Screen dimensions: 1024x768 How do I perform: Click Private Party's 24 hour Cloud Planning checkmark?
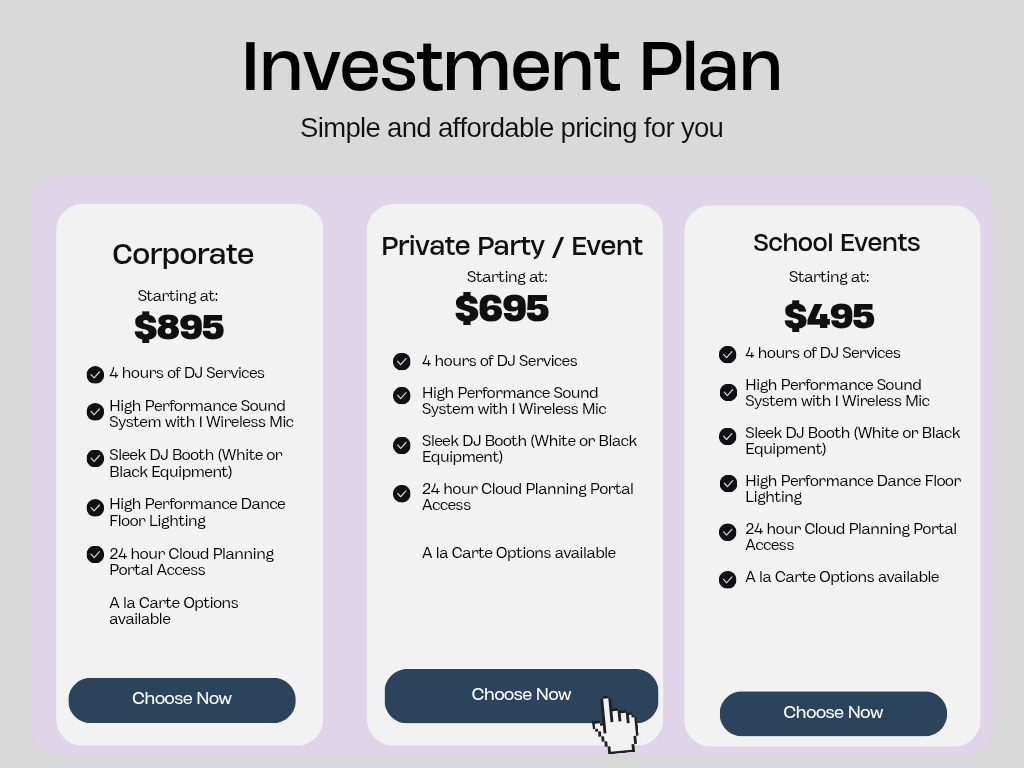click(402, 493)
